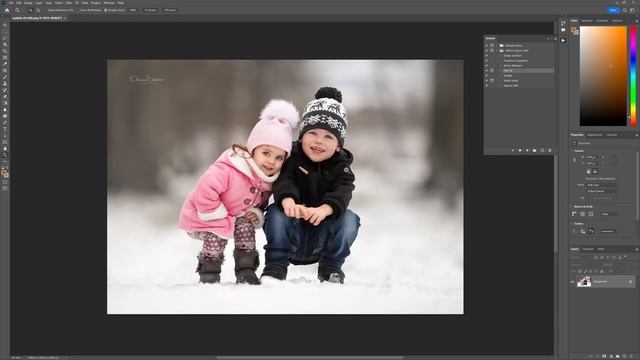Select the Eraser tool
Viewport: 640px width, 360px height.
coord(5,97)
